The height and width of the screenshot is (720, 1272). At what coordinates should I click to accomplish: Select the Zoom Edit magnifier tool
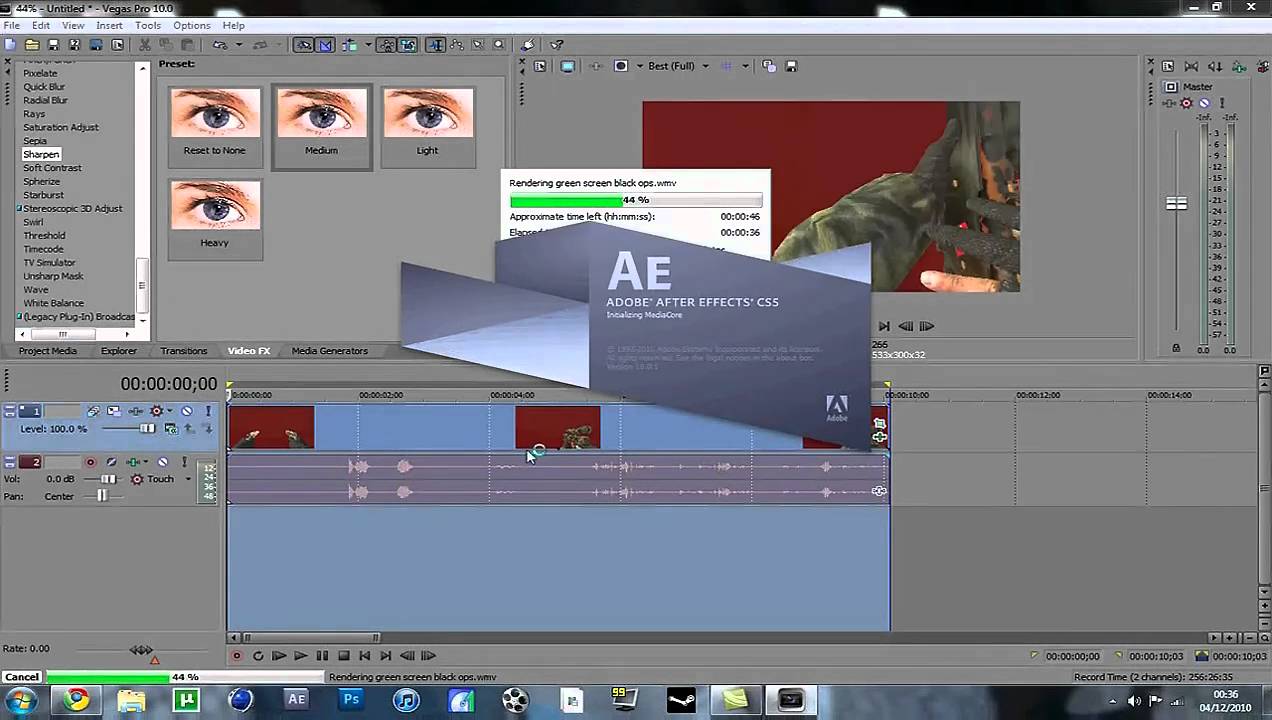point(498,45)
